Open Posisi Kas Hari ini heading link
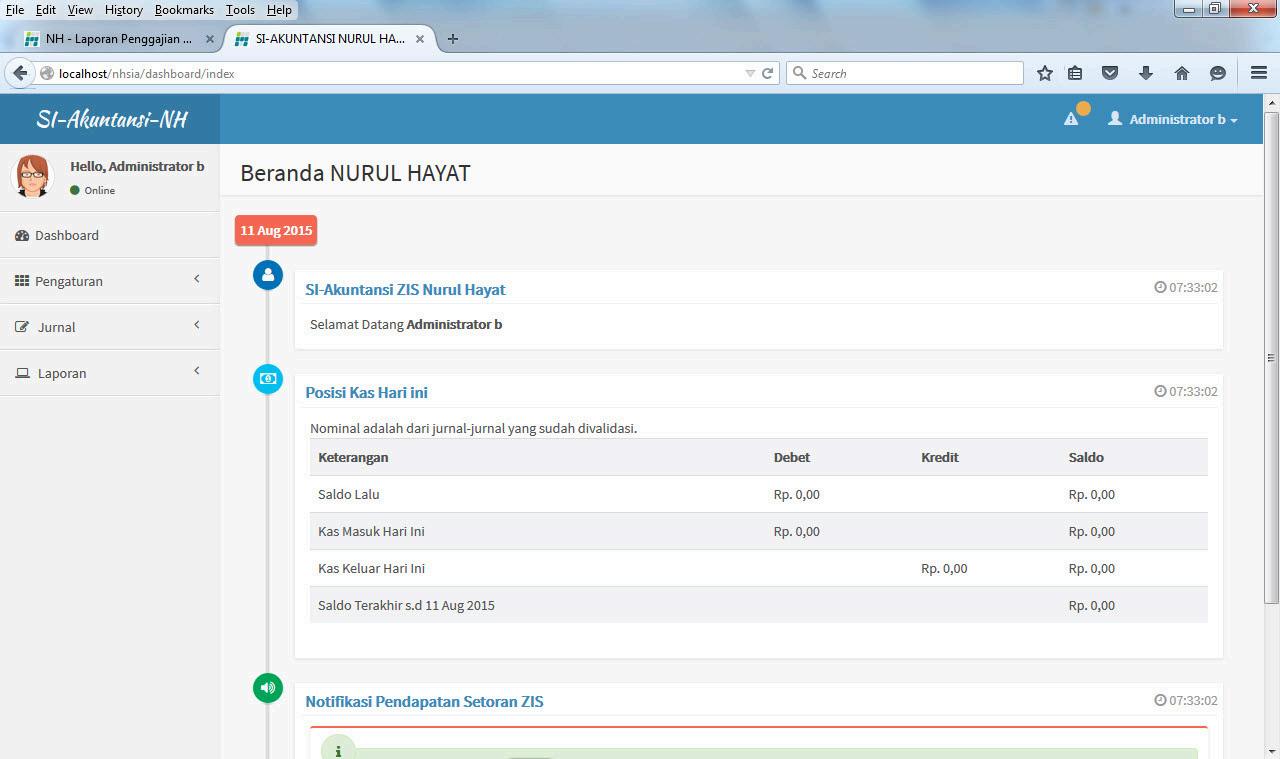Image resolution: width=1280 pixels, height=759 pixels. [366, 393]
